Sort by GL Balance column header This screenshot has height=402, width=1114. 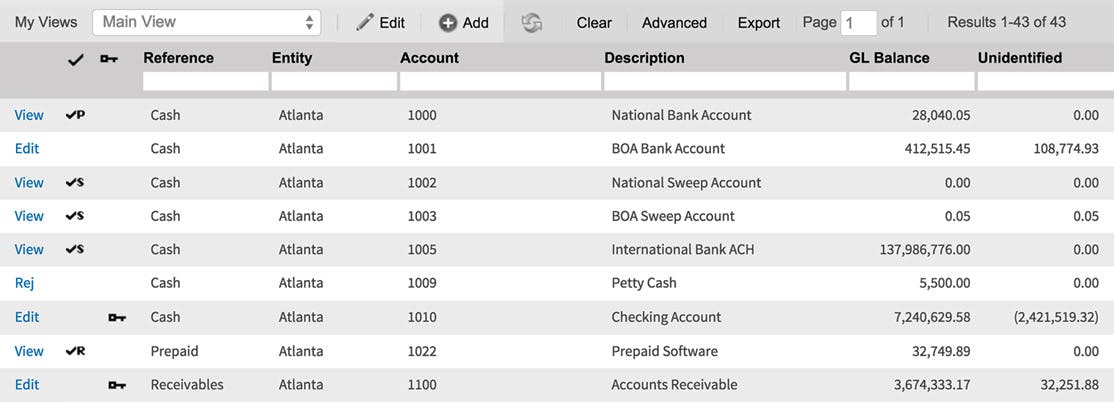pos(889,58)
